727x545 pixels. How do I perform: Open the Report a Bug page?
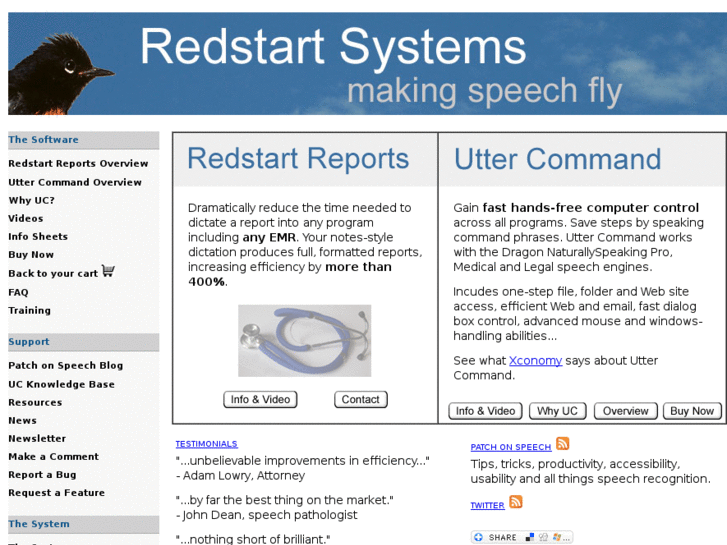(x=42, y=474)
